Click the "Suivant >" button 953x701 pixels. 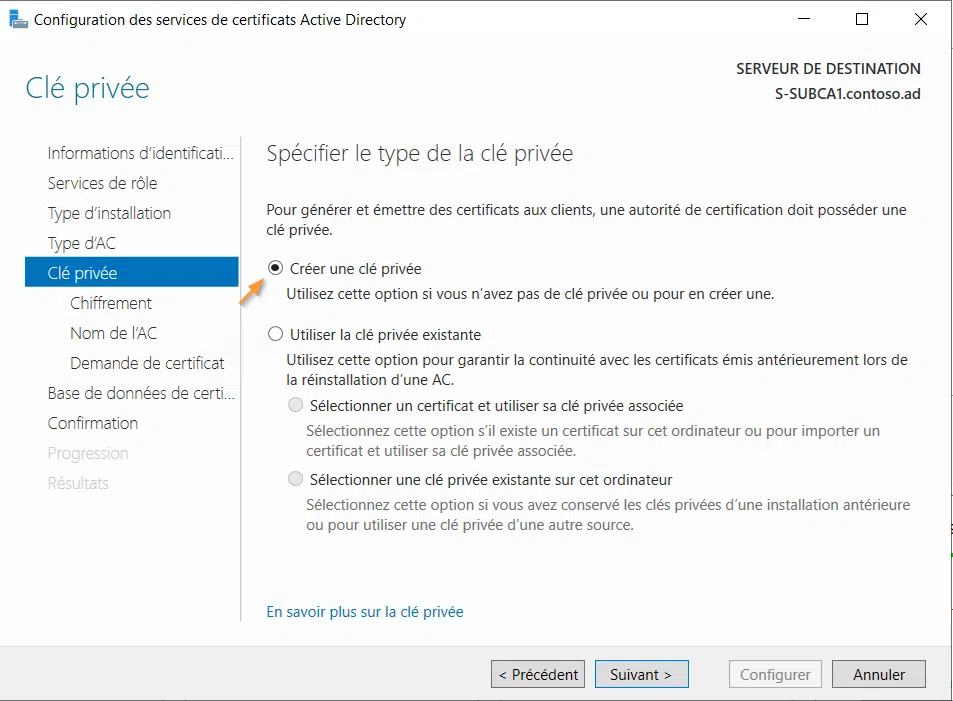(x=641, y=674)
